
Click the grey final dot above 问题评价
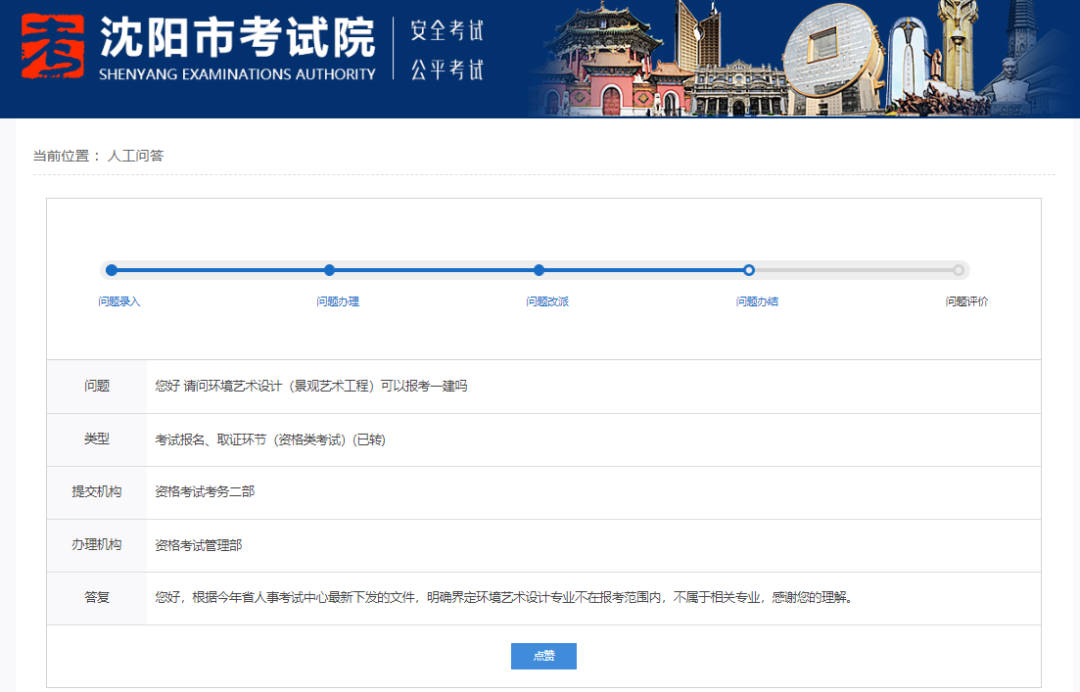coord(958,270)
